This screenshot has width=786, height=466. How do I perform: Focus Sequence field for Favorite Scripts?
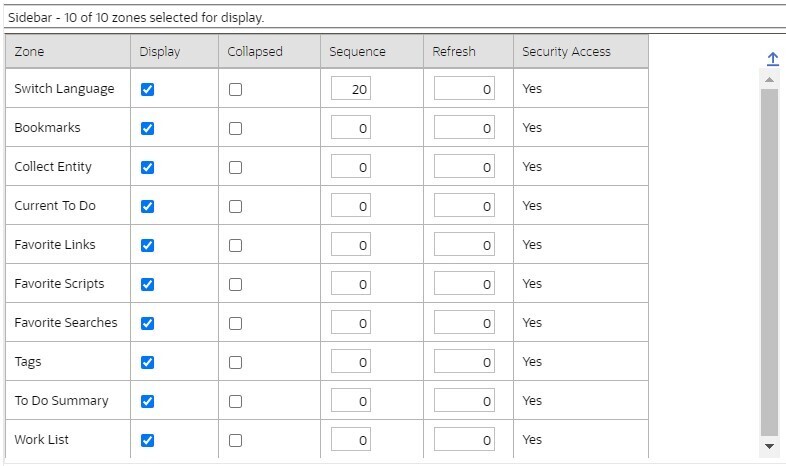(x=351, y=284)
